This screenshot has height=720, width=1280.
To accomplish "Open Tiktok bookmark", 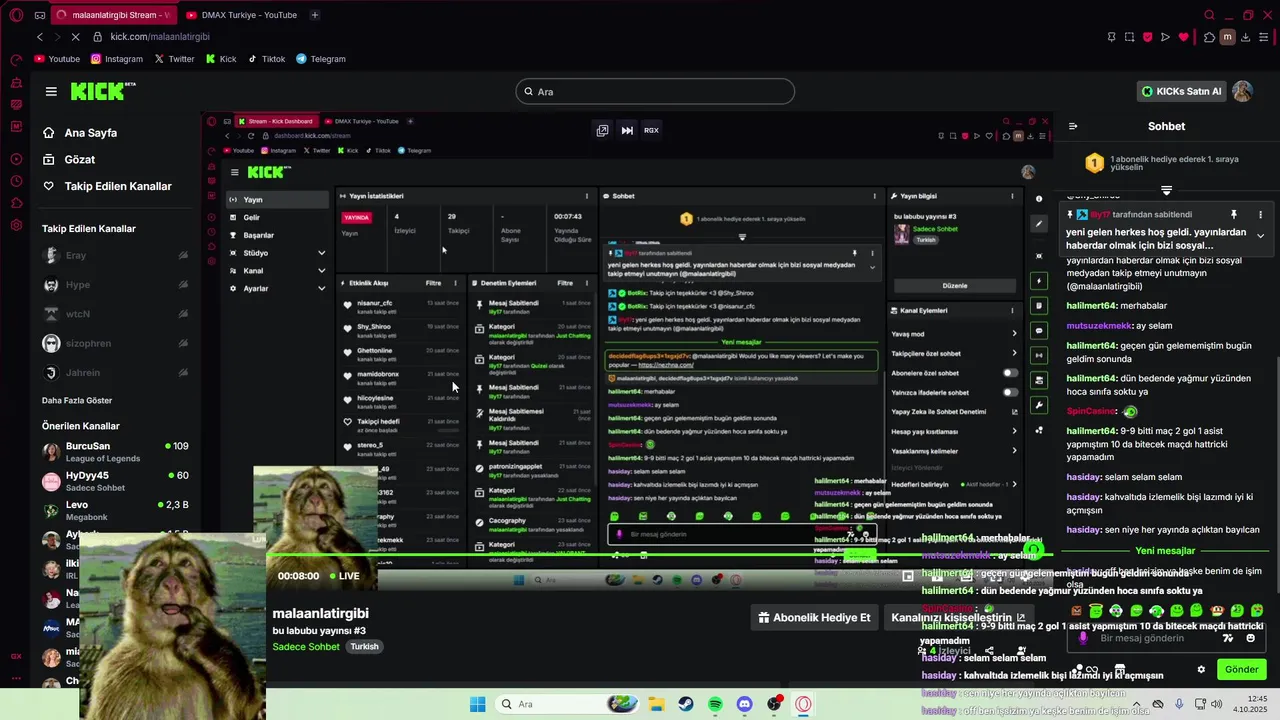I will coord(267,59).
